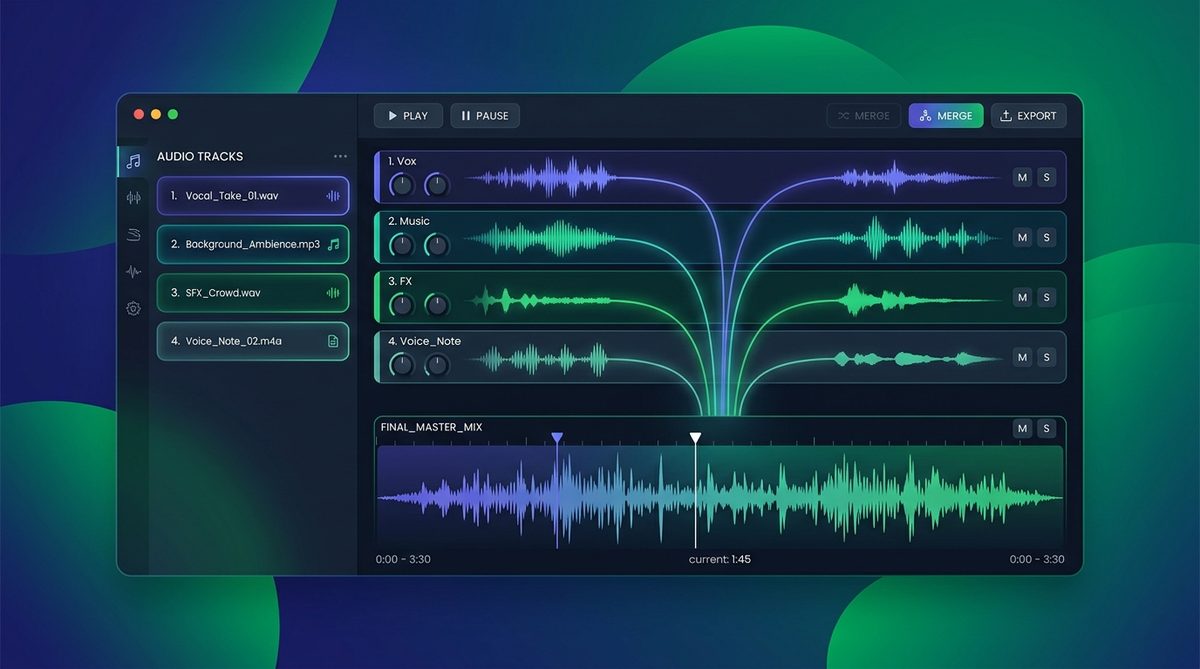Click document icon on Voice_Note_02.m4a
The width and height of the screenshot is (1200, 669).
(x=334, y=341)
